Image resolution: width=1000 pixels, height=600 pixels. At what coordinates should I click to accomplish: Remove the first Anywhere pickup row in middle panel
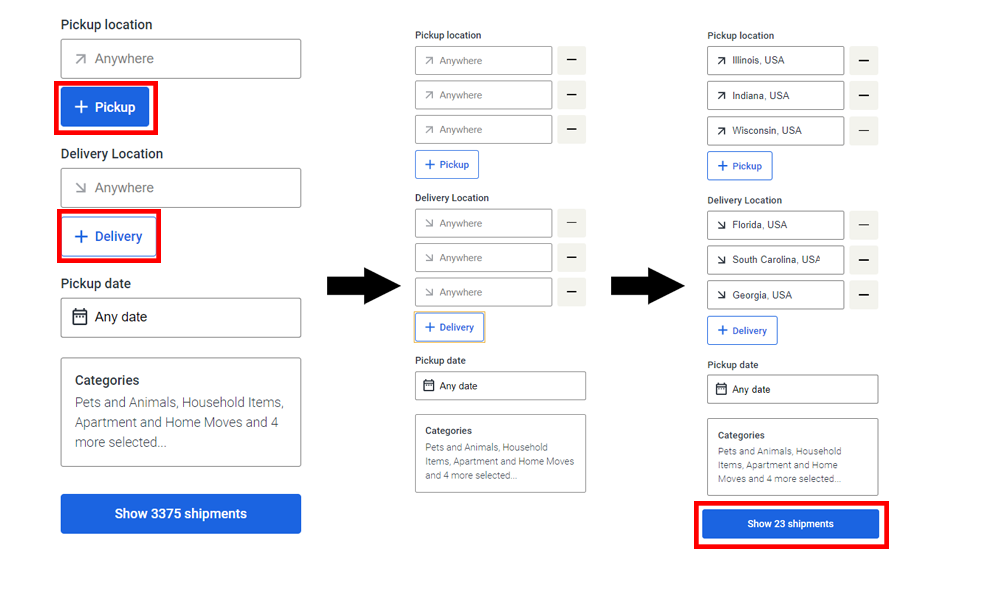(x=571, y=60)
